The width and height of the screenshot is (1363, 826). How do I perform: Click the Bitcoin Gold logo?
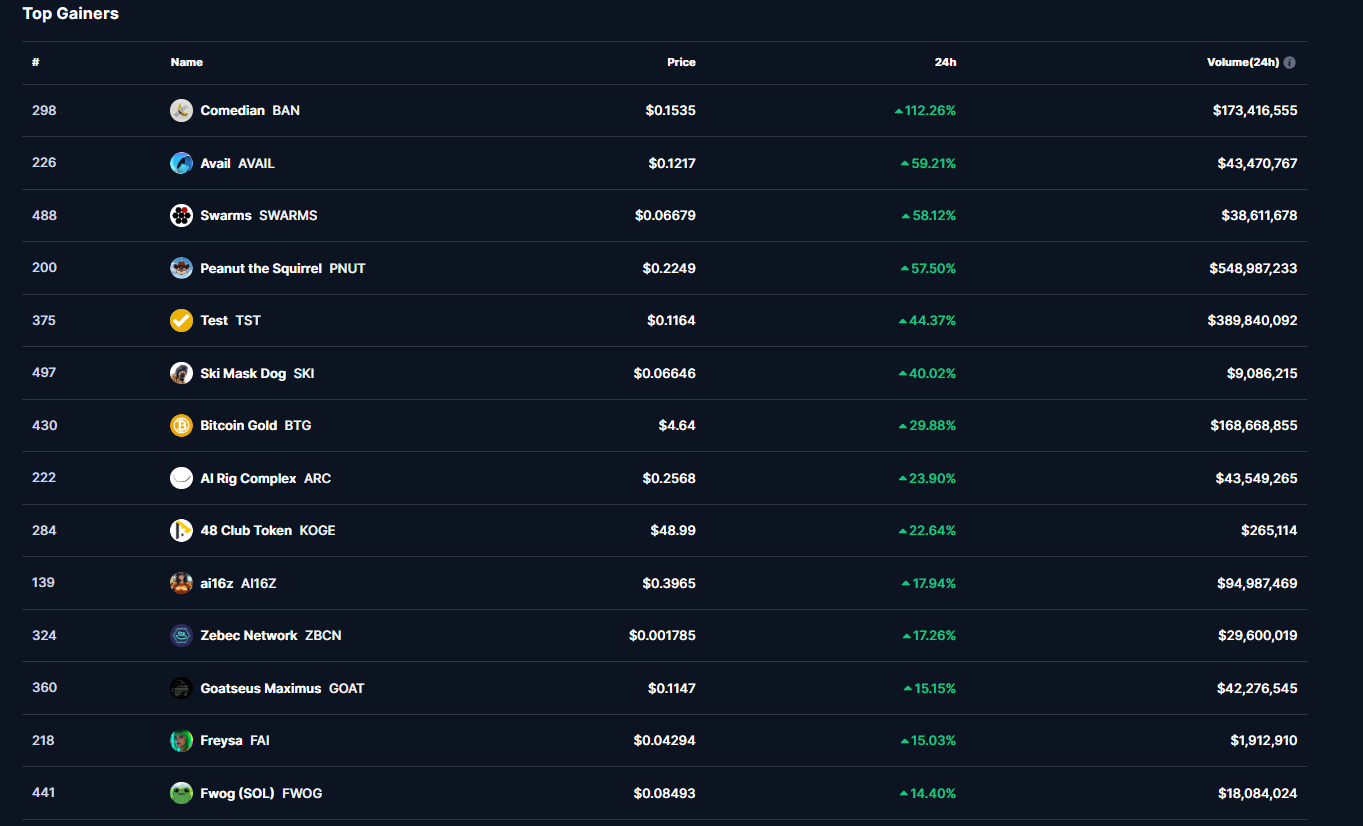181,426
